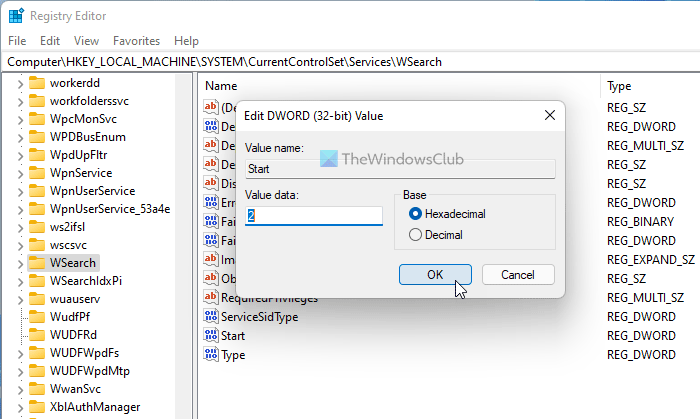The width and height of the screenshot is (700, 419).
Task: Select the workfolderssvc folder icon
Action: (x=37, y=101)
